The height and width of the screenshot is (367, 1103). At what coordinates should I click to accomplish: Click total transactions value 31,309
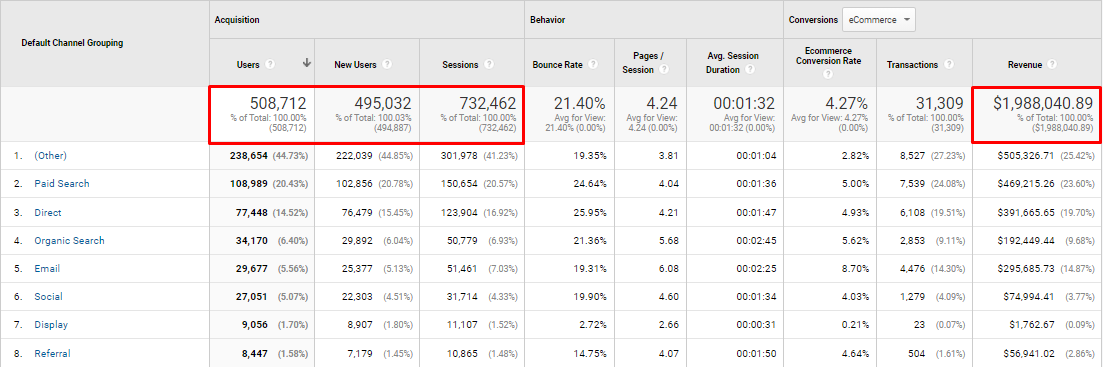tap(941, 104)
